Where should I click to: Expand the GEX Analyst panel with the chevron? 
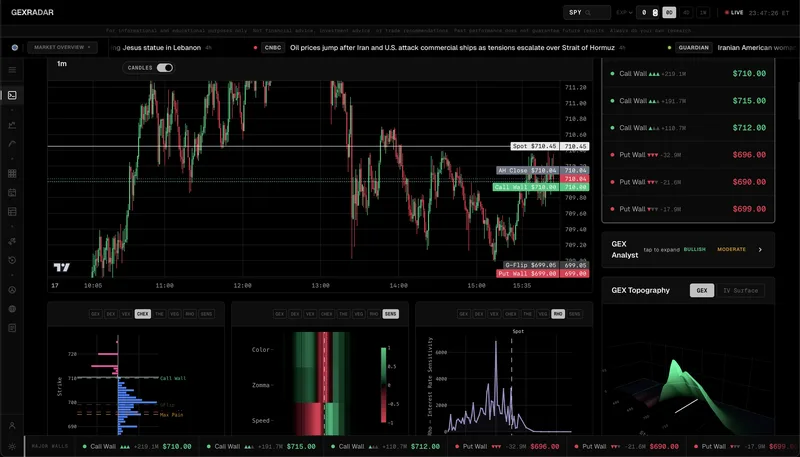coord(760,249)
